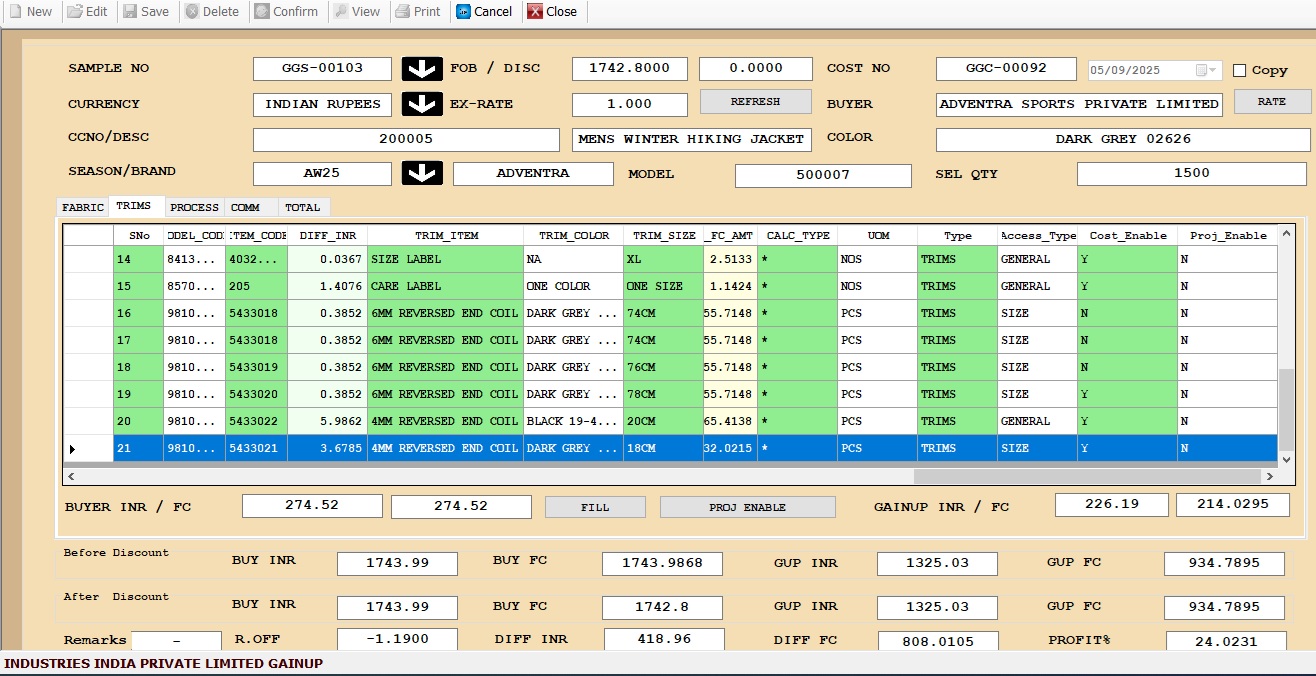Switch to the PROCESS tab
Image resolution: width=1316 pixels, height=676 pixels.
pos(194,207)
